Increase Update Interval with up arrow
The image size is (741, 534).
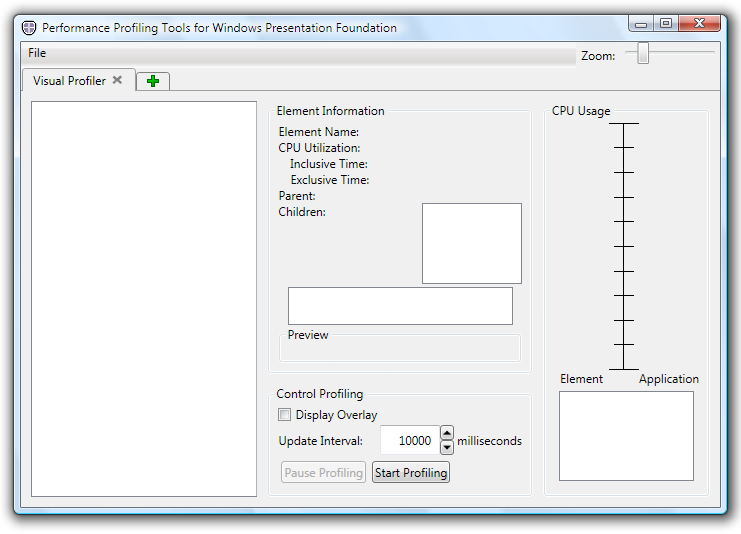coord(447,432)
